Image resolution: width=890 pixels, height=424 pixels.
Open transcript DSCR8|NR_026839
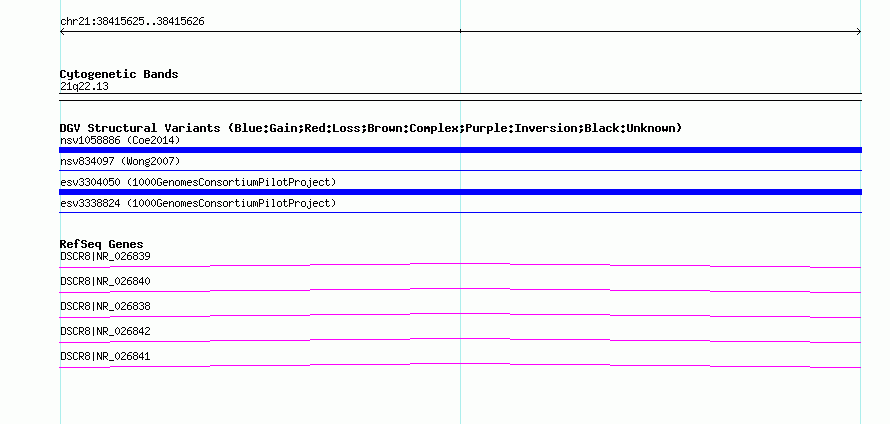click(105, 257)
